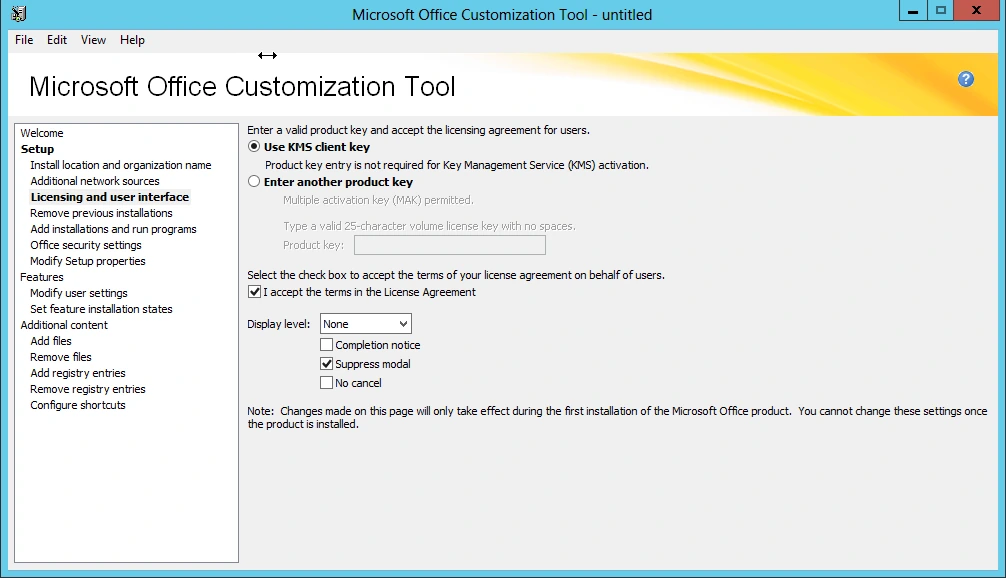Click the blue help question mark icon
The image size is (1006, 578).
coord(966,79)
